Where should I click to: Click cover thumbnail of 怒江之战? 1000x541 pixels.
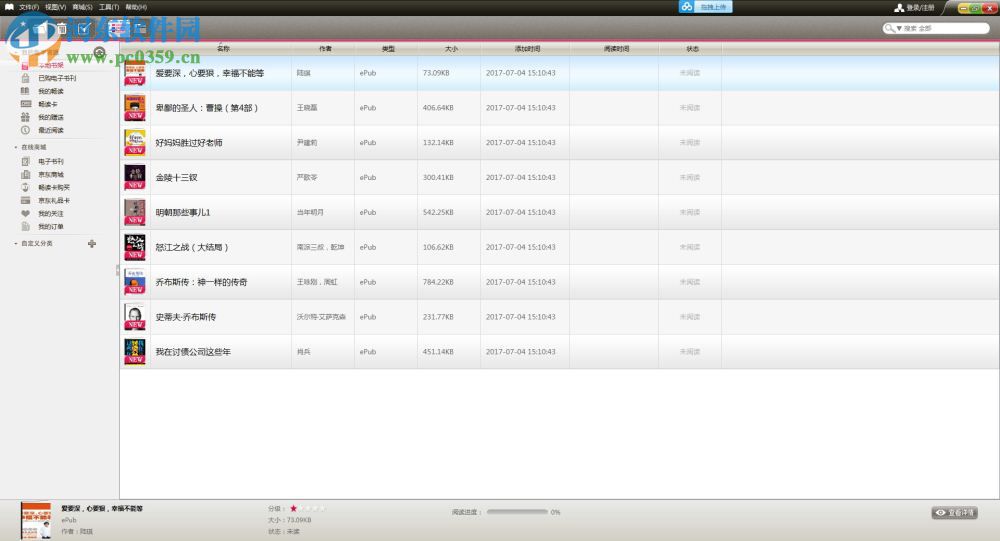pyautogui.click(x=135, y=248)
